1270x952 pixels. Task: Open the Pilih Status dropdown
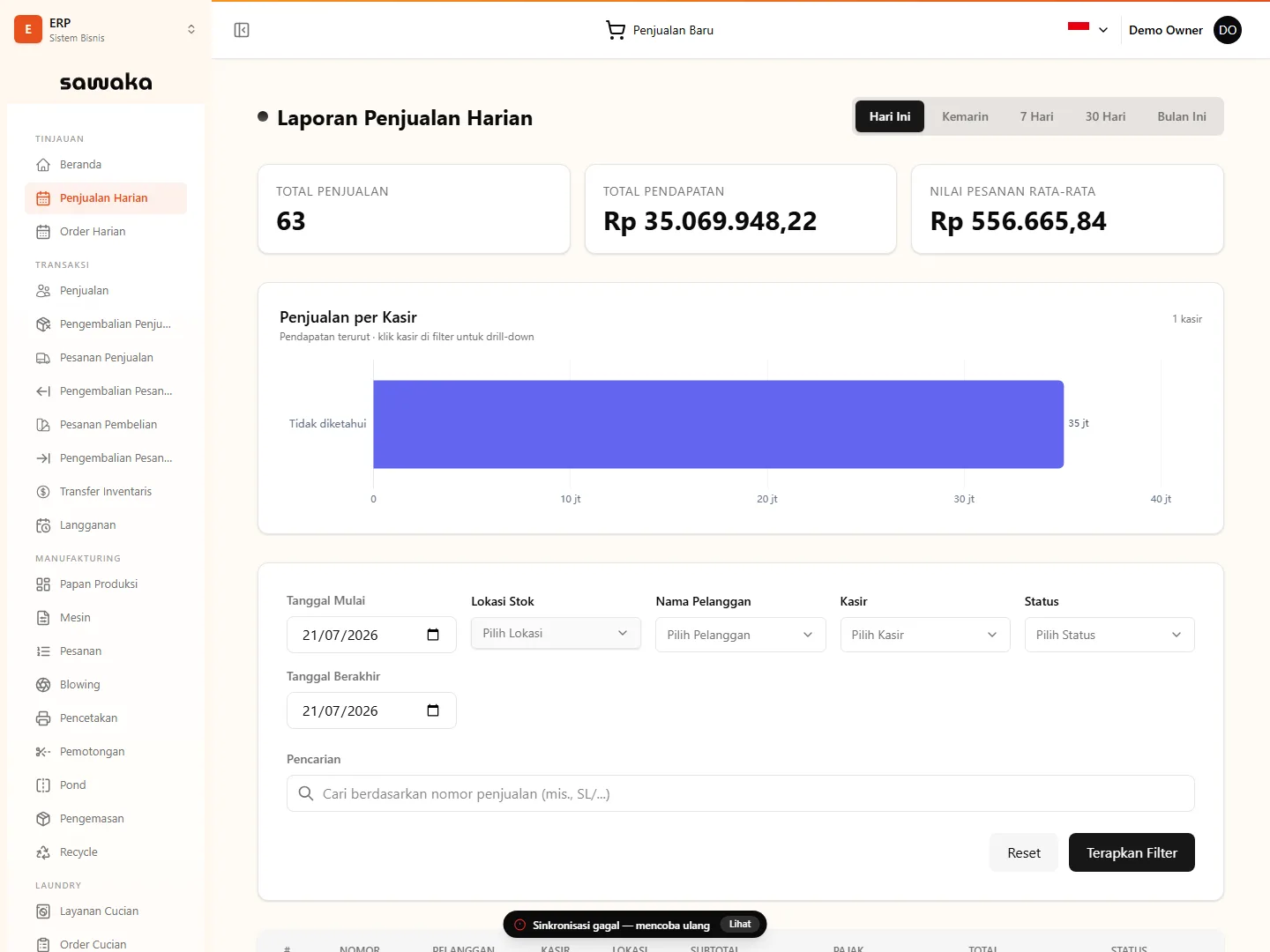point(1109,635)
